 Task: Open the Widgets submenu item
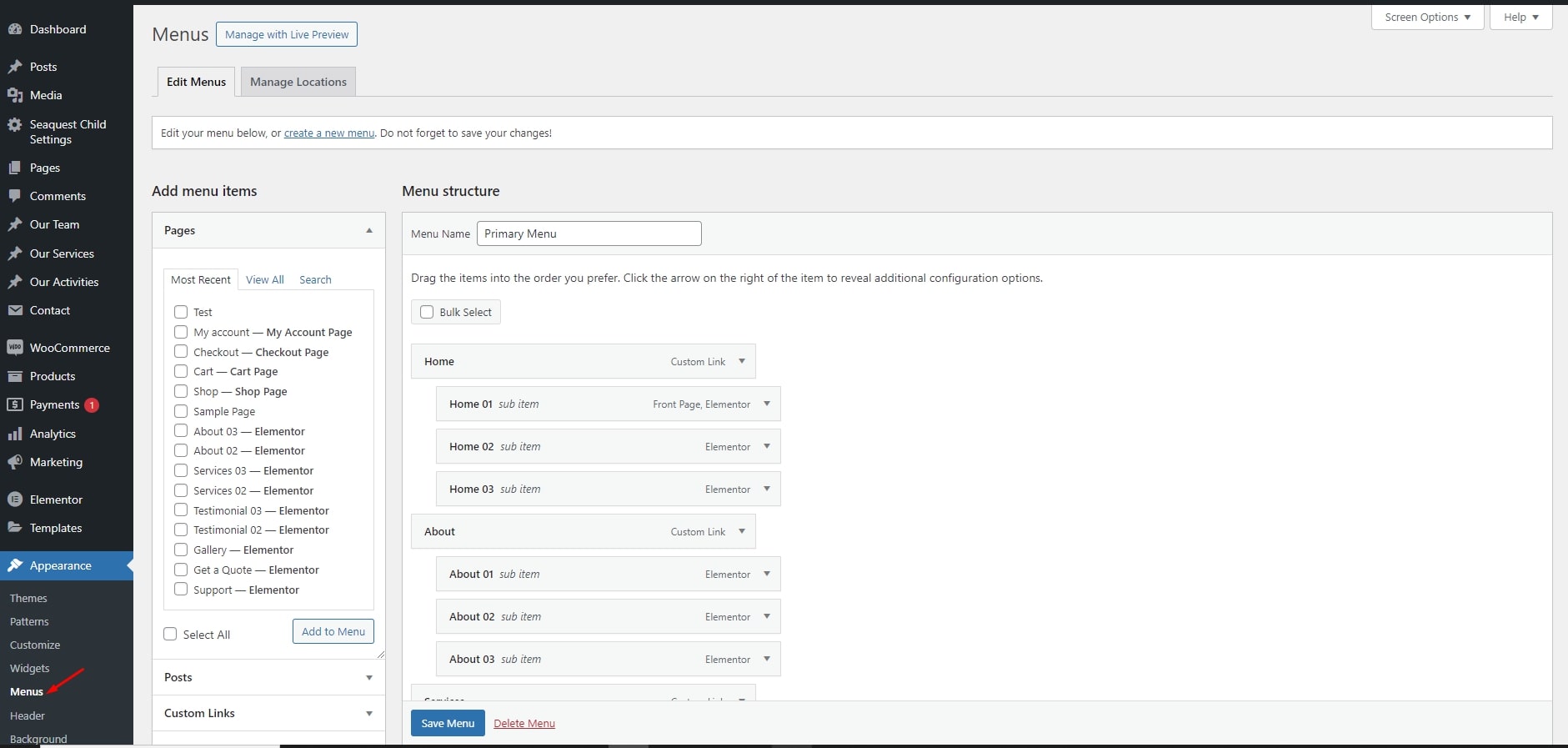(30, 668)
